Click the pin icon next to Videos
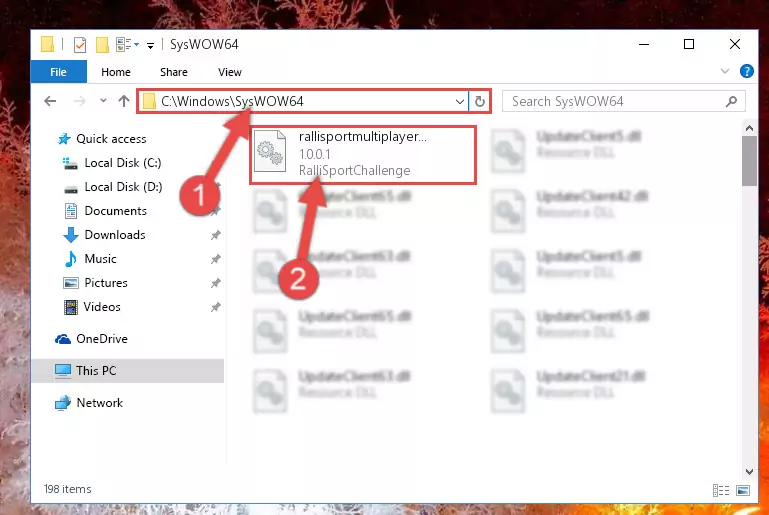This screenshot has height=515, width=769. coord(215,307)
